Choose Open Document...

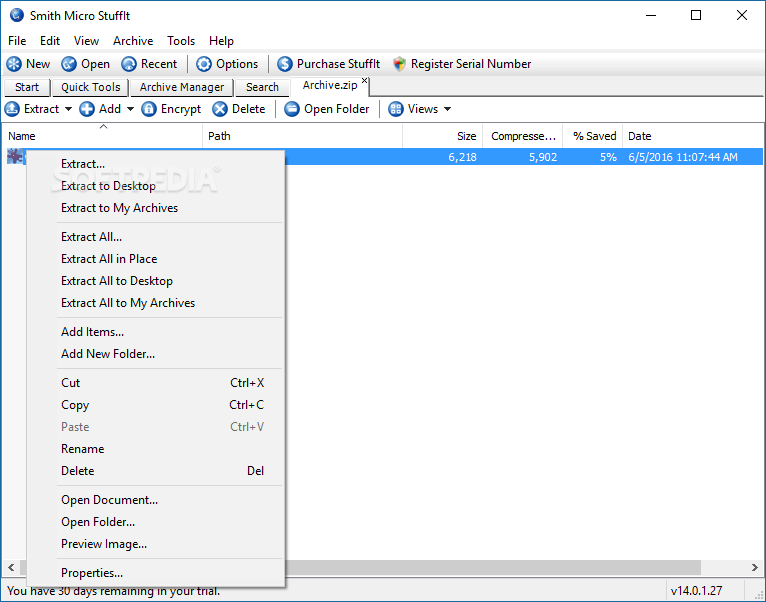[x=156, y=500]
